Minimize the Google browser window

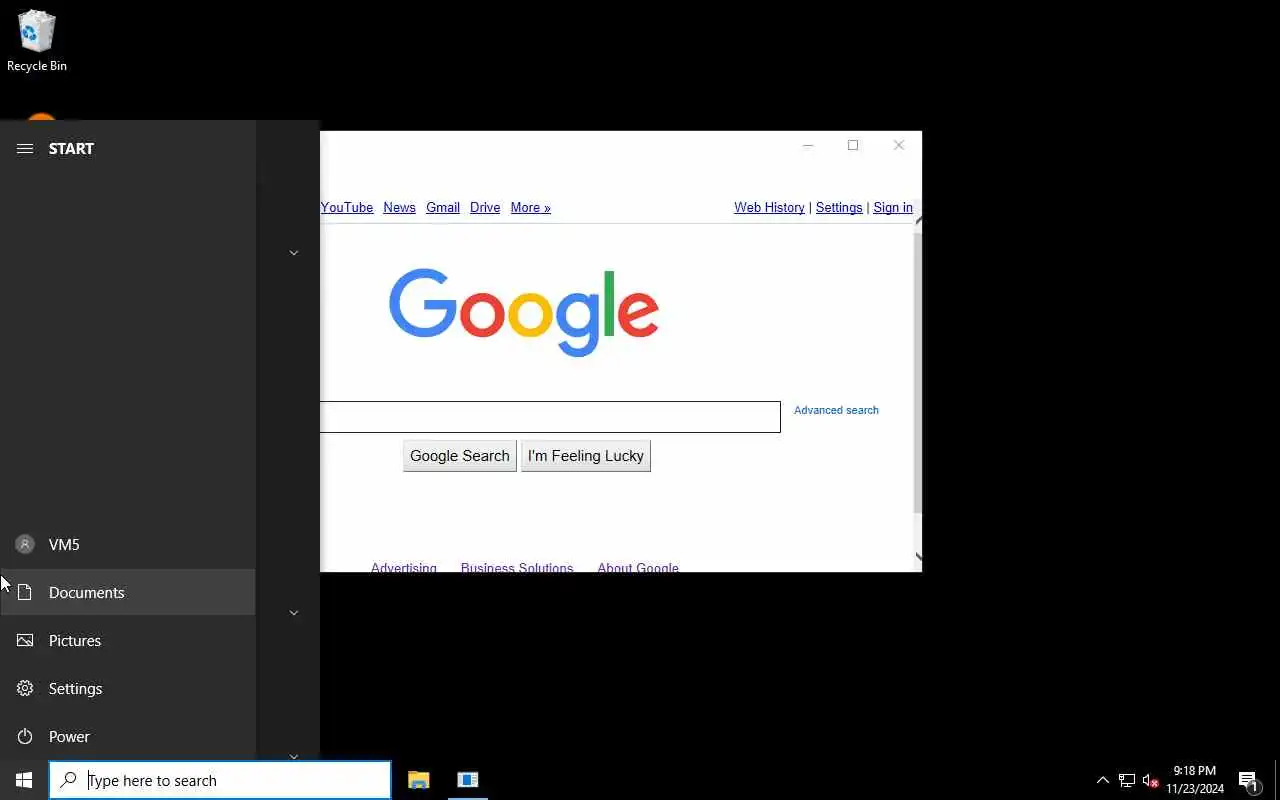tap(808, 145)
